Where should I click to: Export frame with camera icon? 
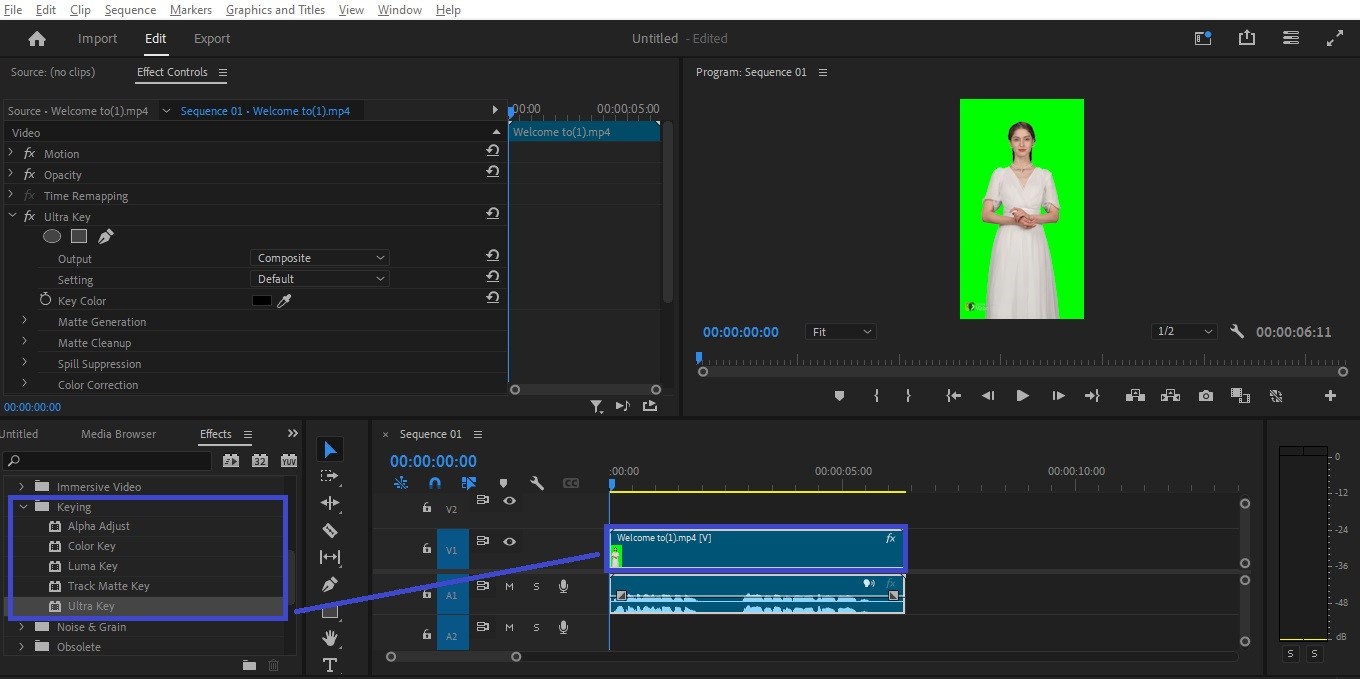(1206, 396)
